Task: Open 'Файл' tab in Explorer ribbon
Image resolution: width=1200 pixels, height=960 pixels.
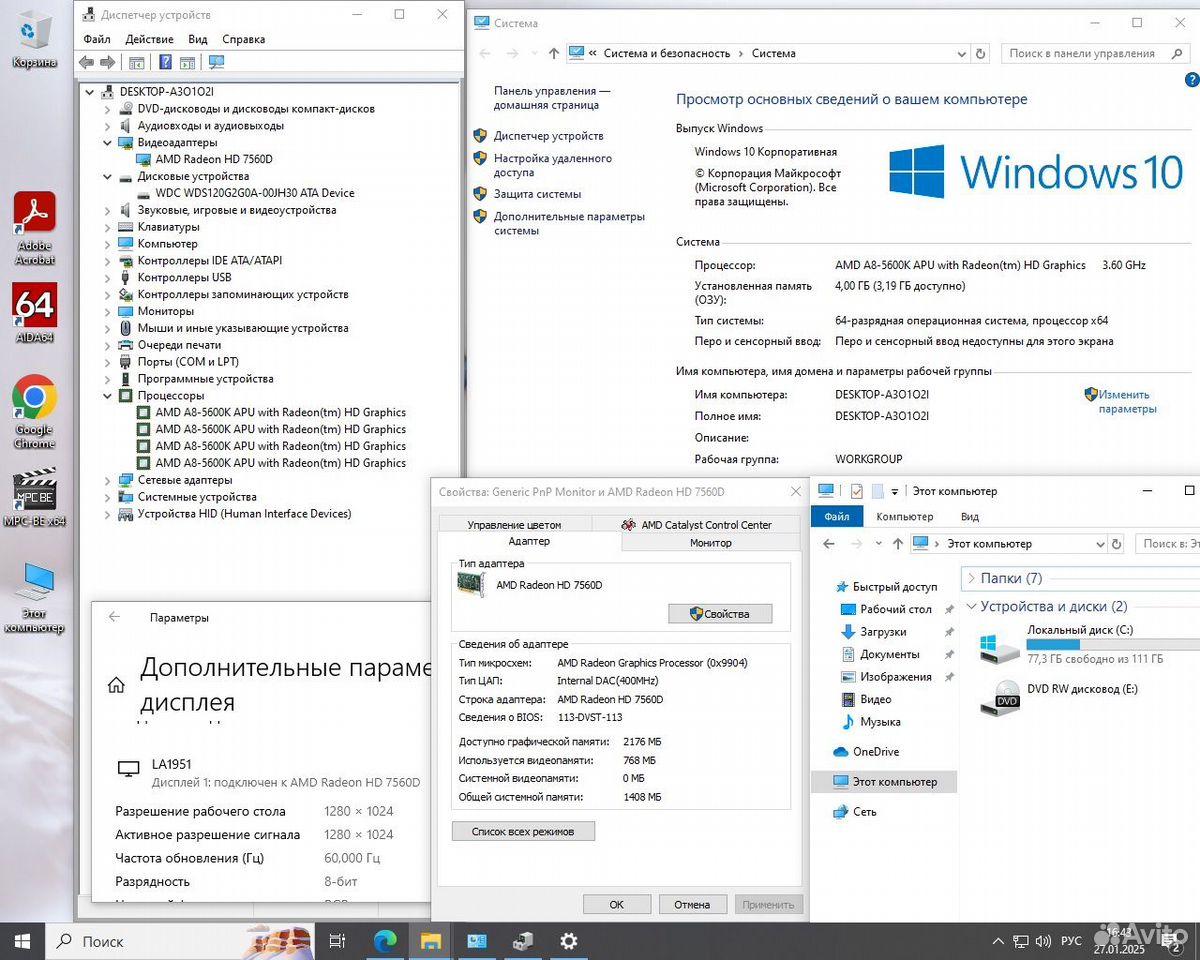Action: [x=837, y=517]
